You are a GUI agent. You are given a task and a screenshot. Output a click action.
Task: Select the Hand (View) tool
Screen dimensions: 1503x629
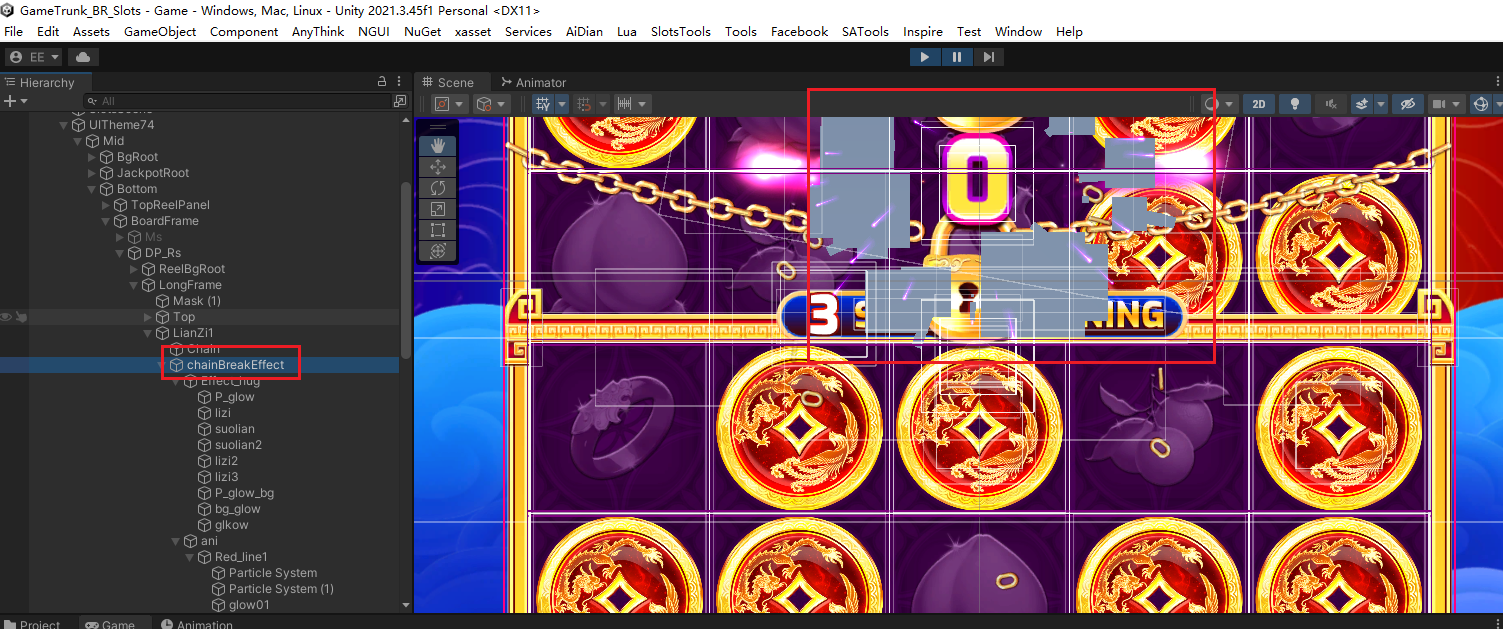pos(437,146)
